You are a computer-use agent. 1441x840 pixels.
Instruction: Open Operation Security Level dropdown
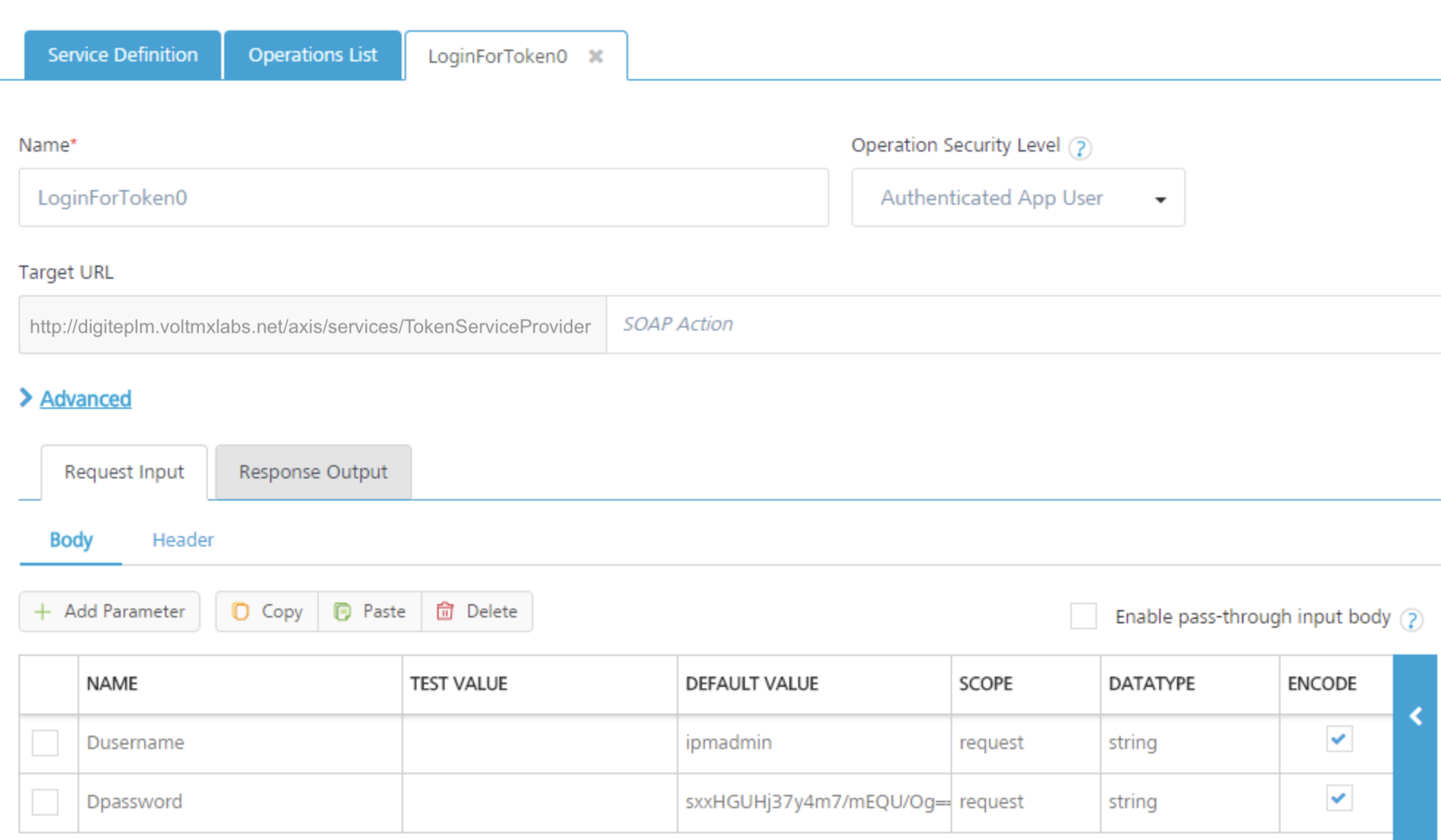pos(1018,198)
